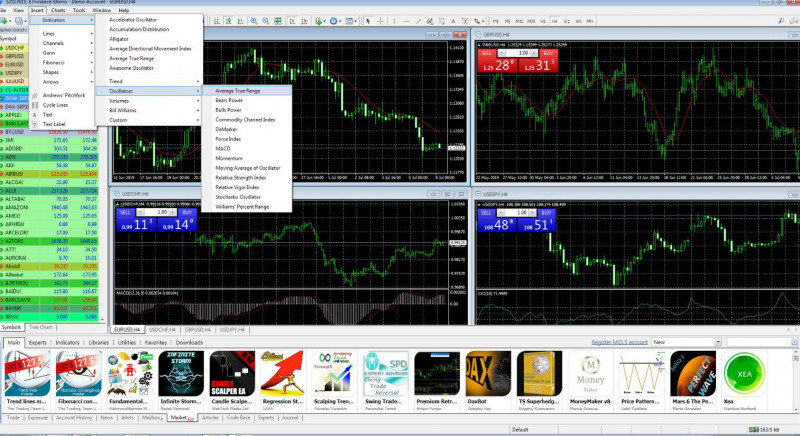This screenshot has width=800, height=436.
Task: Select the text label A tool
Action: click(453, 21)
